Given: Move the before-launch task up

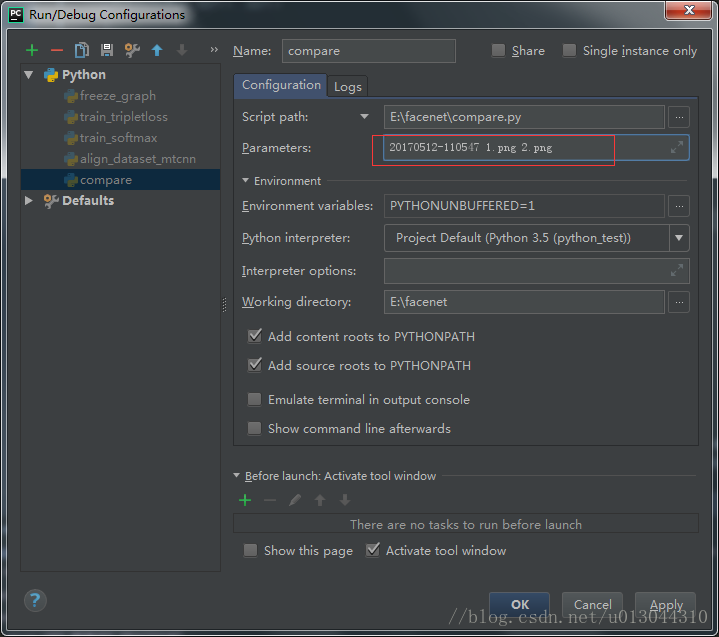Looking at the screenshot, I should pyautogui.click(x=320, y=500).
